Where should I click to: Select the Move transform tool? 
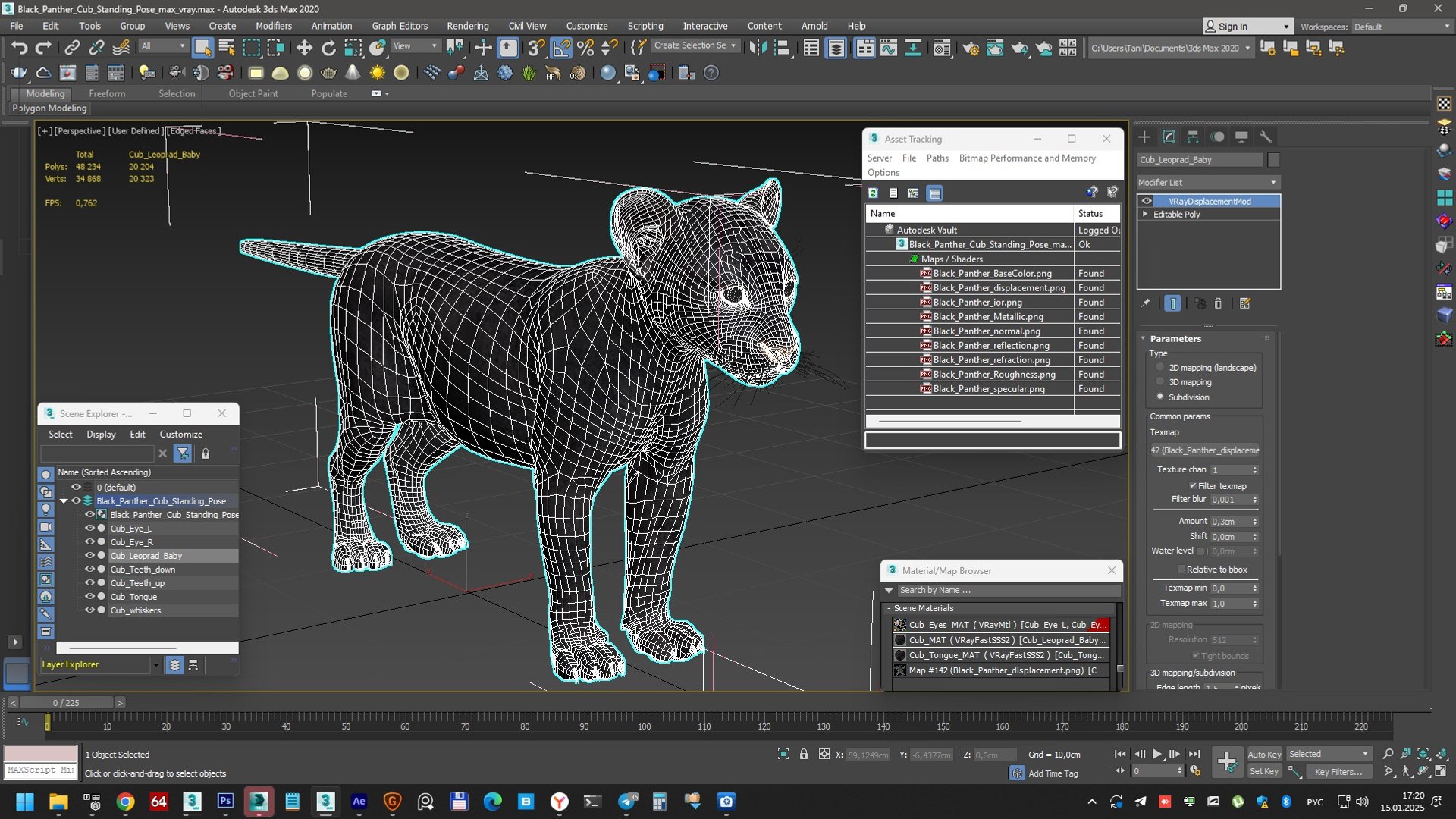(x=304, y=48)
